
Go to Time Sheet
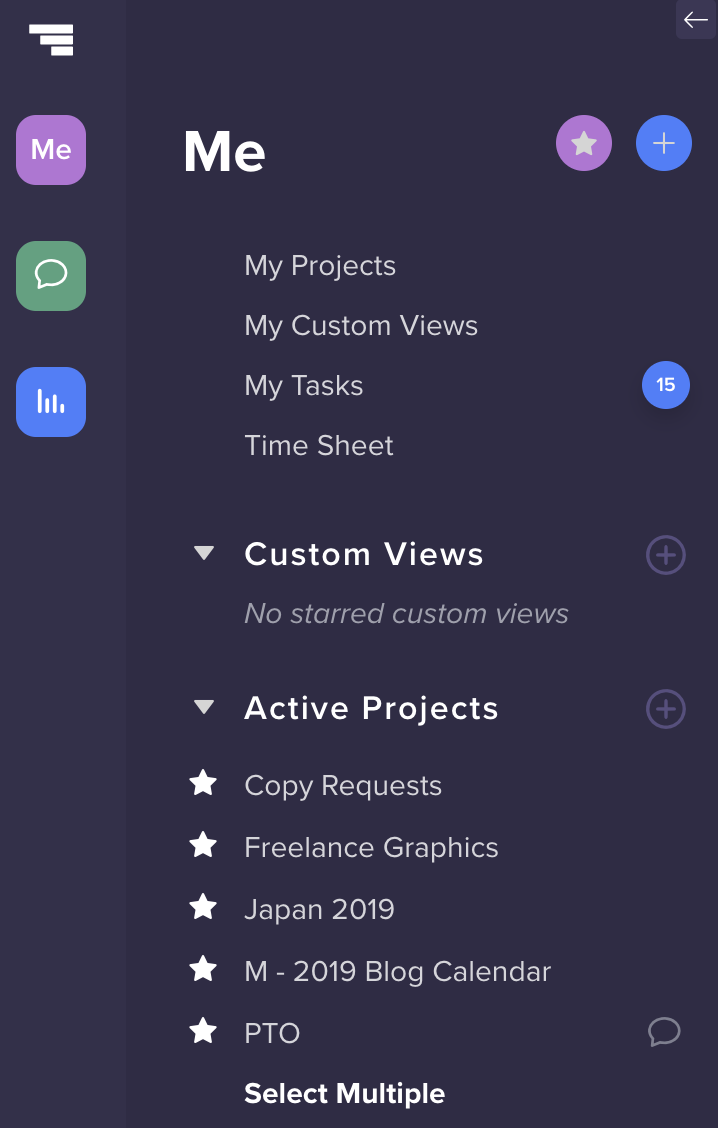click(x=319, y=446)
